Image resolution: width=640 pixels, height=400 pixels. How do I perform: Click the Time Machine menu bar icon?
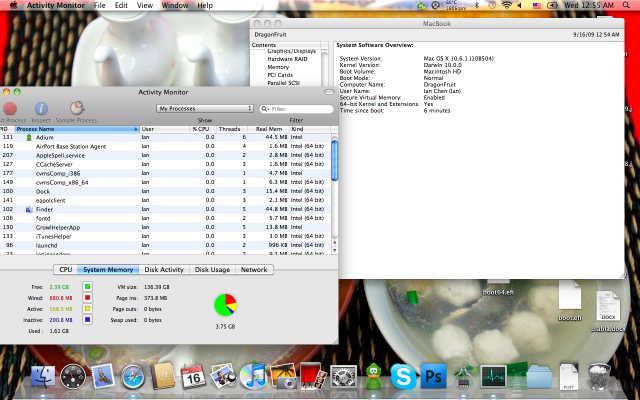pos(492,5)
